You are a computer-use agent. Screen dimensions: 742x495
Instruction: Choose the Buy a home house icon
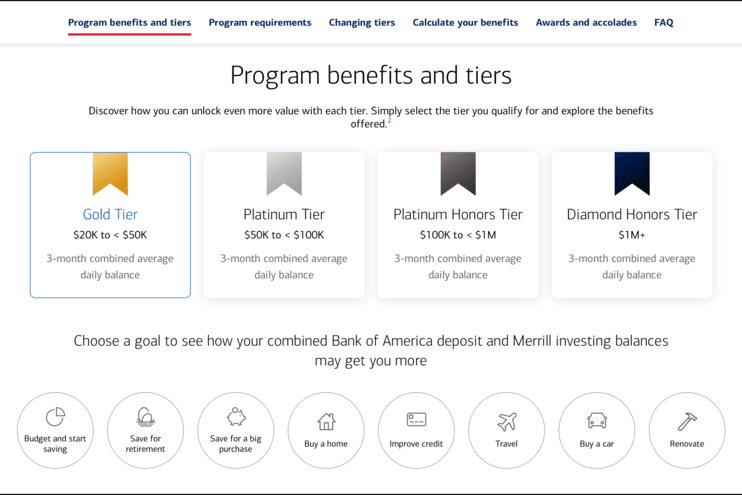326,421
